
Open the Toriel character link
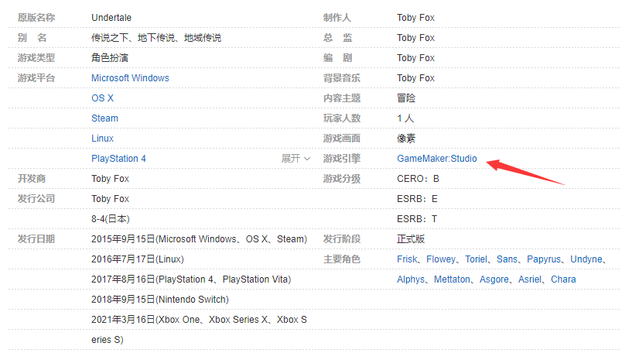point(476,259)
